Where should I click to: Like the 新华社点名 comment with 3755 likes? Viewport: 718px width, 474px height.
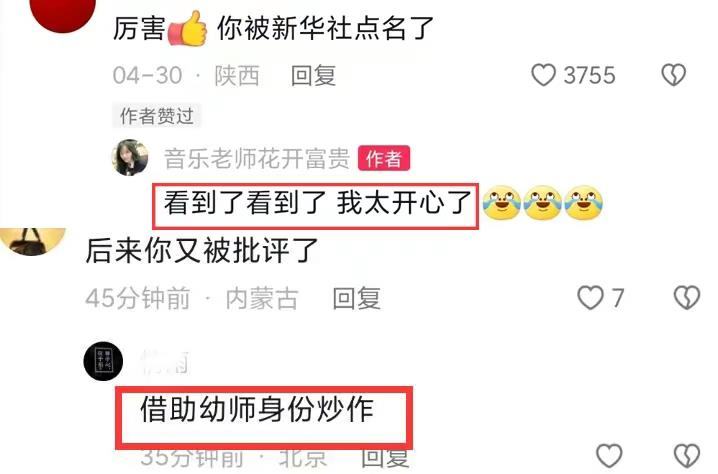point(544,75)
